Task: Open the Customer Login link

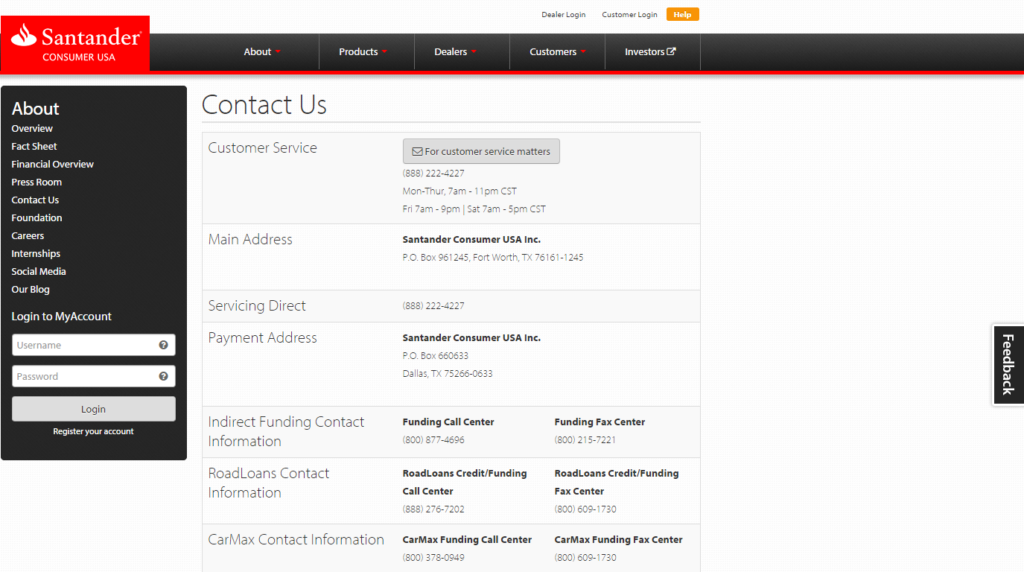Action: point(629,14)
